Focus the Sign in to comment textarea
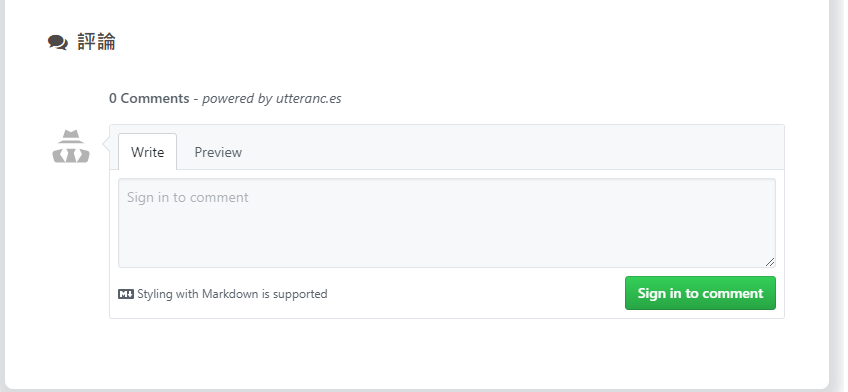The width and height of the screenshot is (848, 392). 447,223
